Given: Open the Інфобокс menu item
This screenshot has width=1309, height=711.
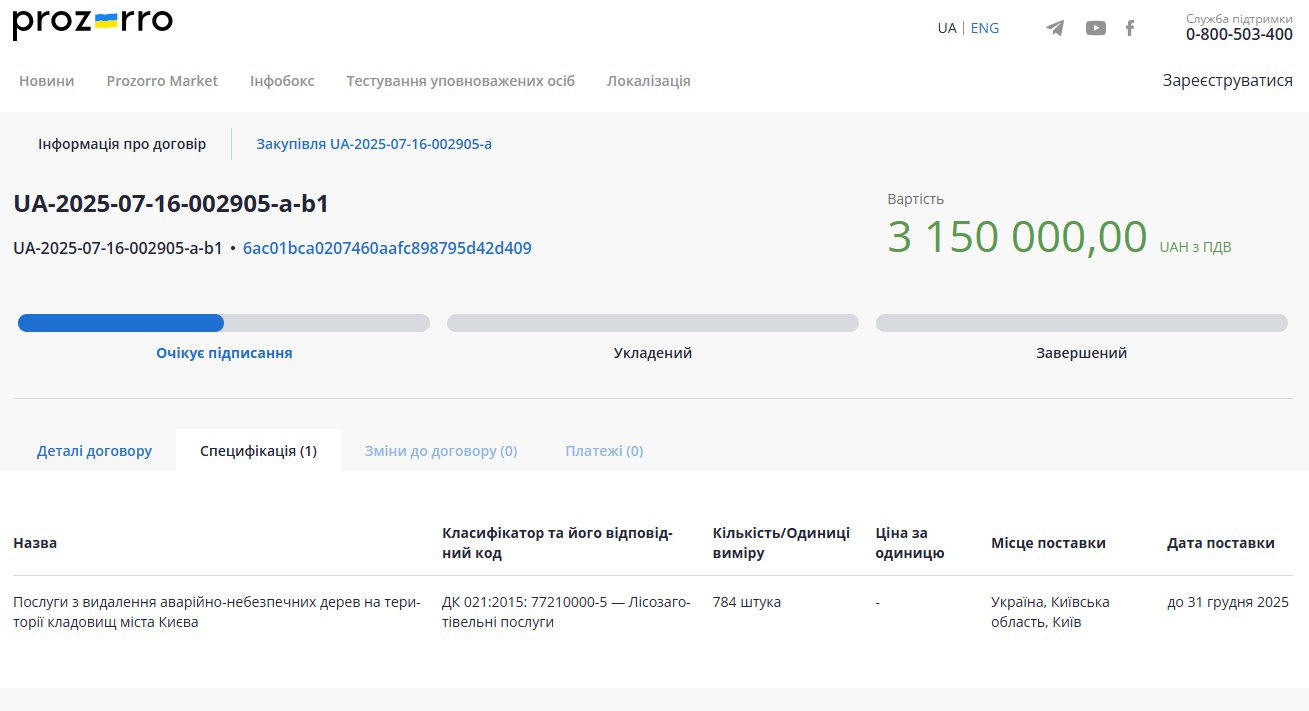Looking at the screenshot, I should [282, 81].
